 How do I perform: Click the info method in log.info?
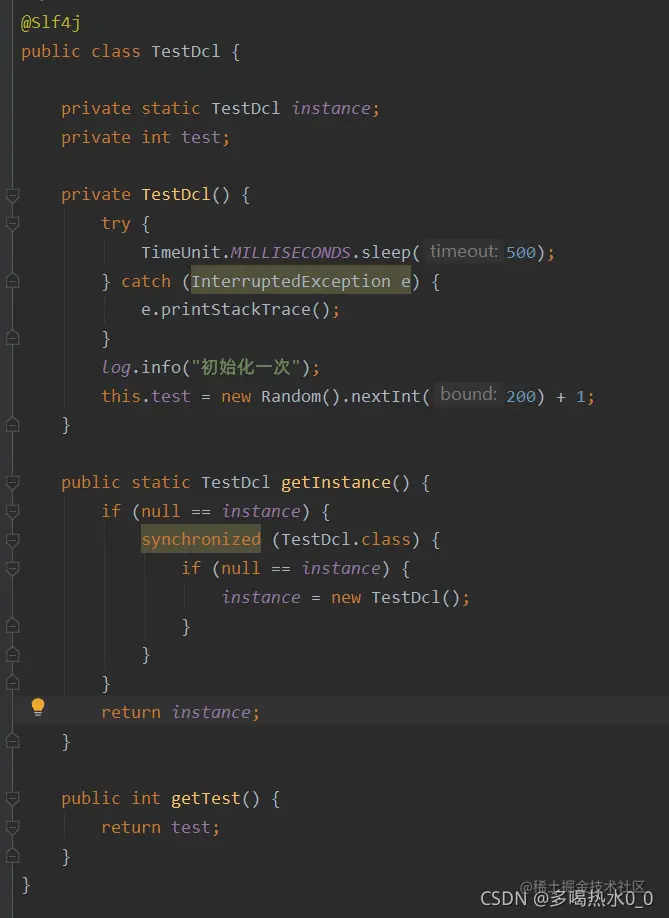(161, 367)
